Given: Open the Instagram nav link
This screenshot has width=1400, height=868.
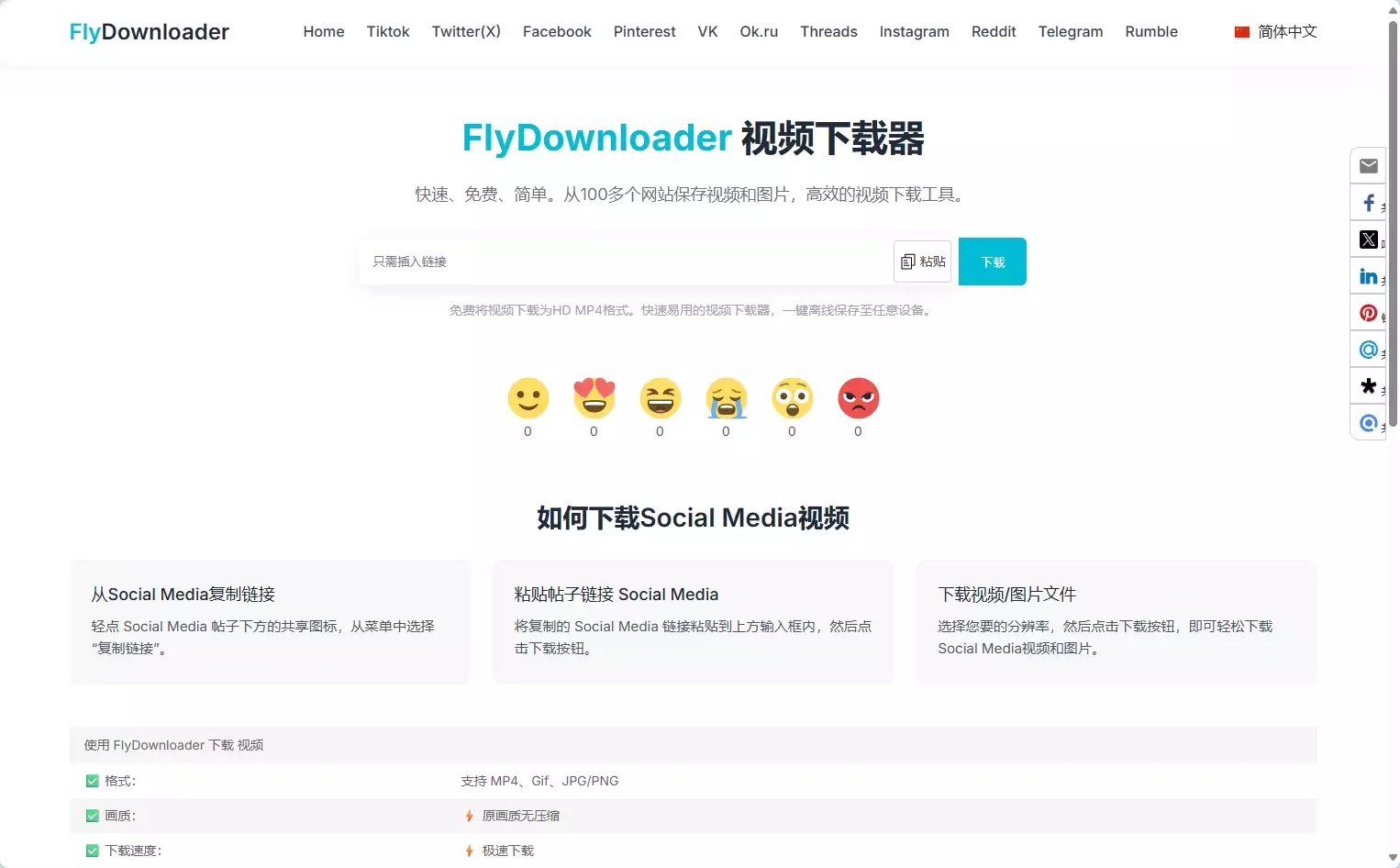Looking at the screenshot, I should point(914,32).
